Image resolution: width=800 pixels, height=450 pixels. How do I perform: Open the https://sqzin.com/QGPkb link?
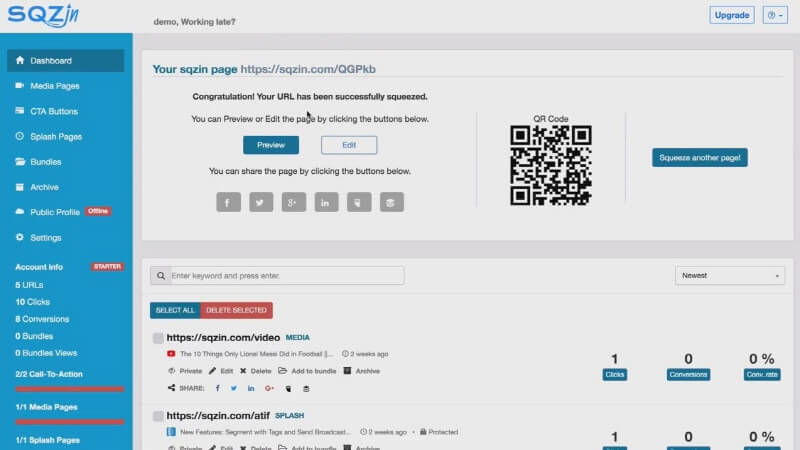[x=308, y=69]
